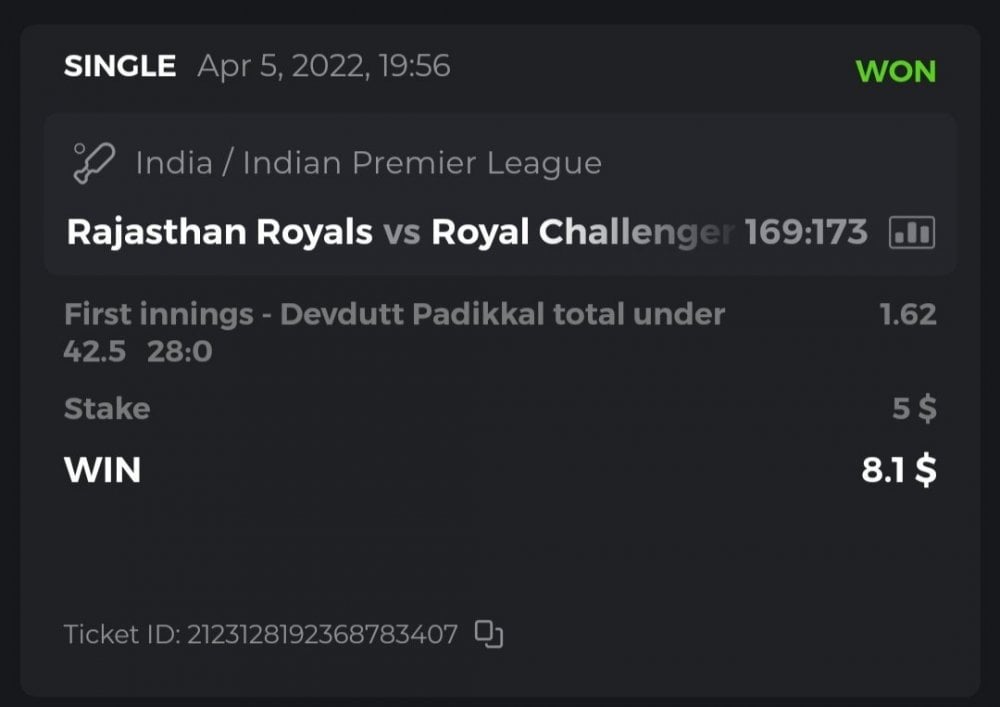Click the 169:173 match score

(806, 233)
